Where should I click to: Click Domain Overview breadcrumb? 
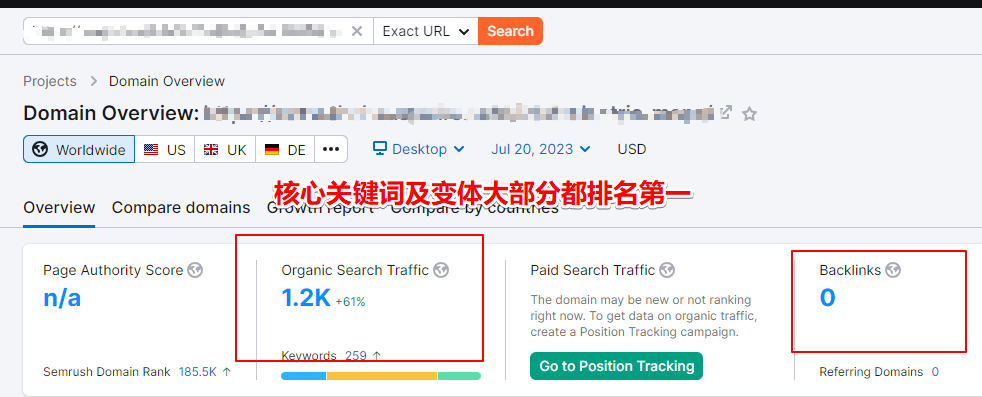tap(167, 81)
